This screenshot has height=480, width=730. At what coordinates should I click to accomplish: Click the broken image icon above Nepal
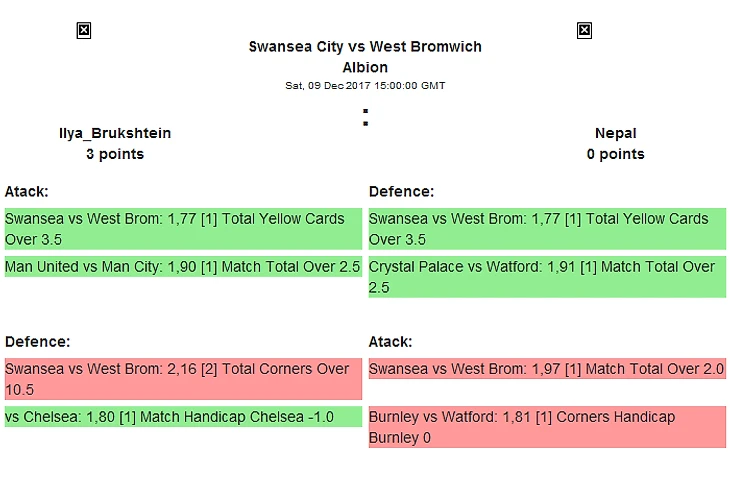(584, 31)
